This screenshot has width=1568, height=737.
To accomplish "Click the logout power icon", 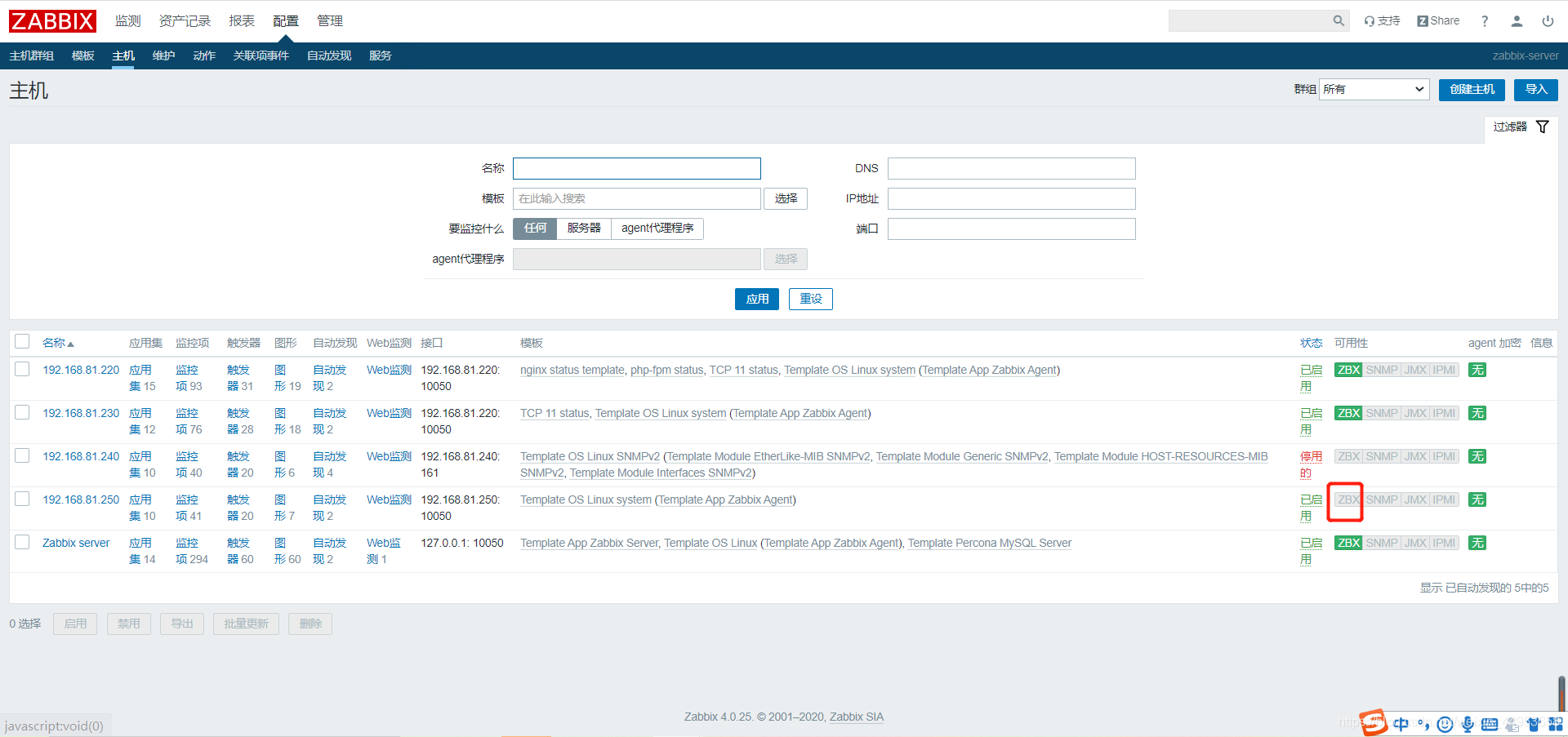I will pyautogui.click(x=1548, y=21).
